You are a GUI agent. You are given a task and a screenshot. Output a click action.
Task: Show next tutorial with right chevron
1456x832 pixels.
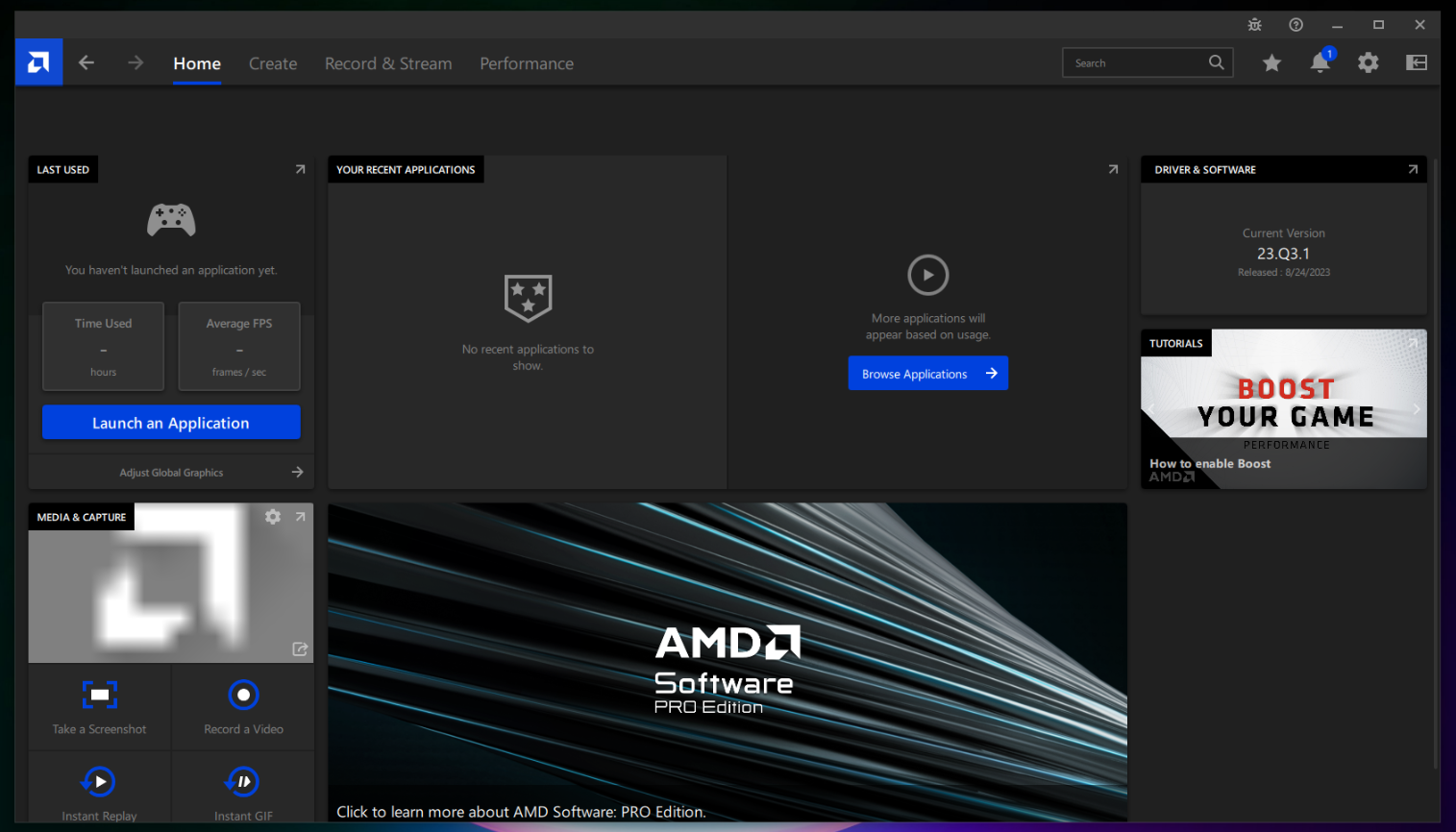[x=1417, y=409]
